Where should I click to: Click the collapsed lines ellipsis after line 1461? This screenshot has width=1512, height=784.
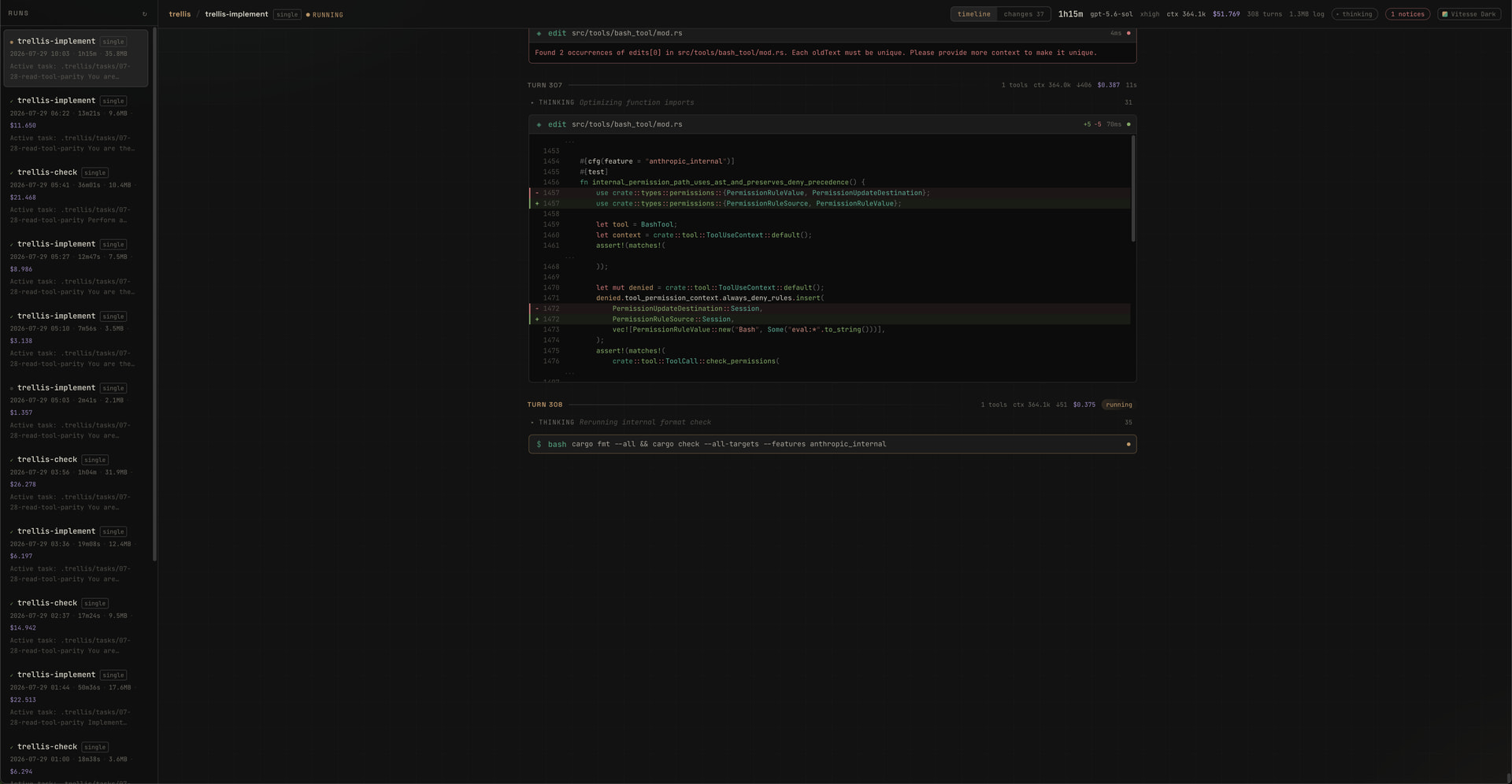pos(569,256)
